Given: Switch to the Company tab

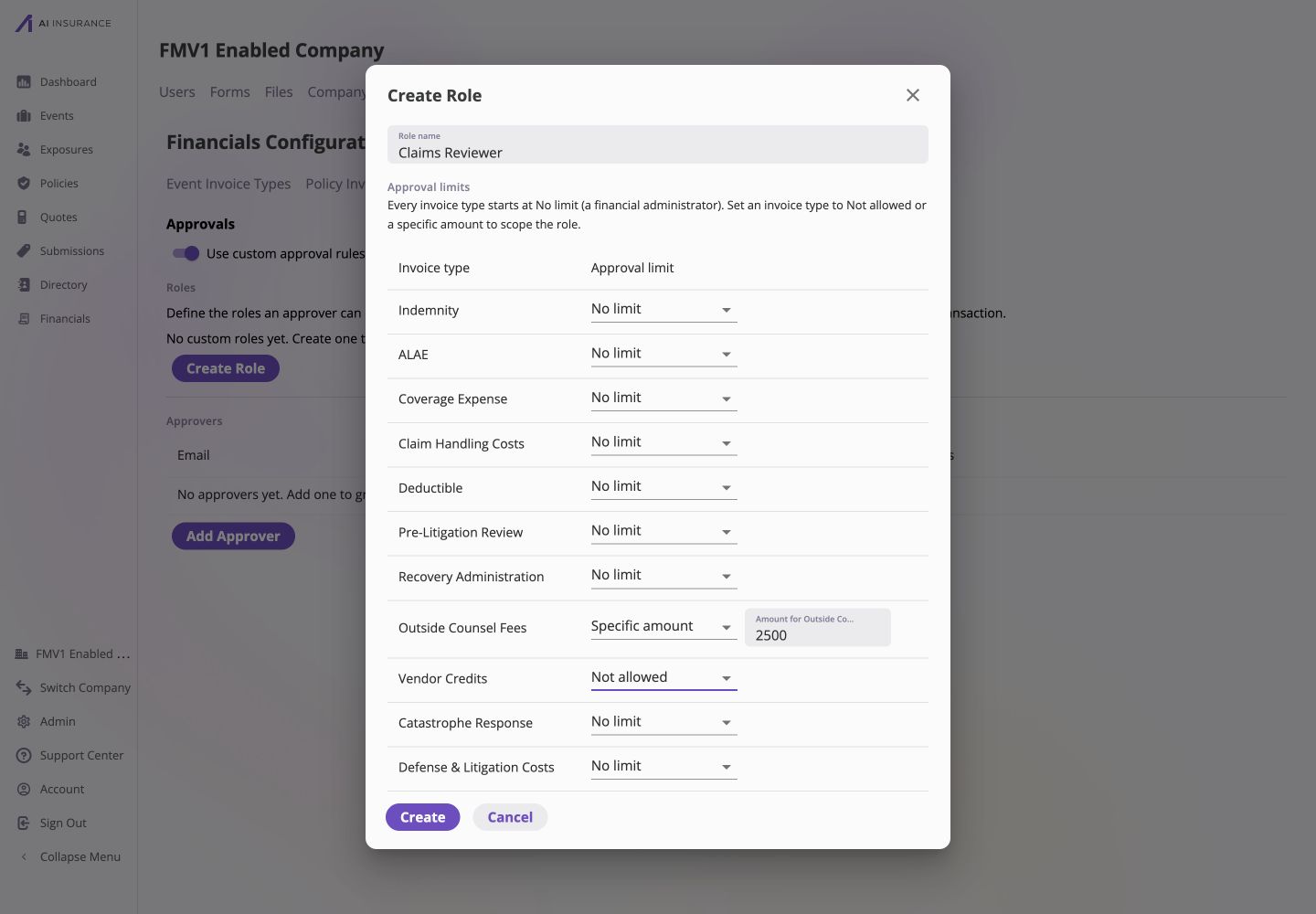Looking at the screenshot, I should [x=336, y=92].
